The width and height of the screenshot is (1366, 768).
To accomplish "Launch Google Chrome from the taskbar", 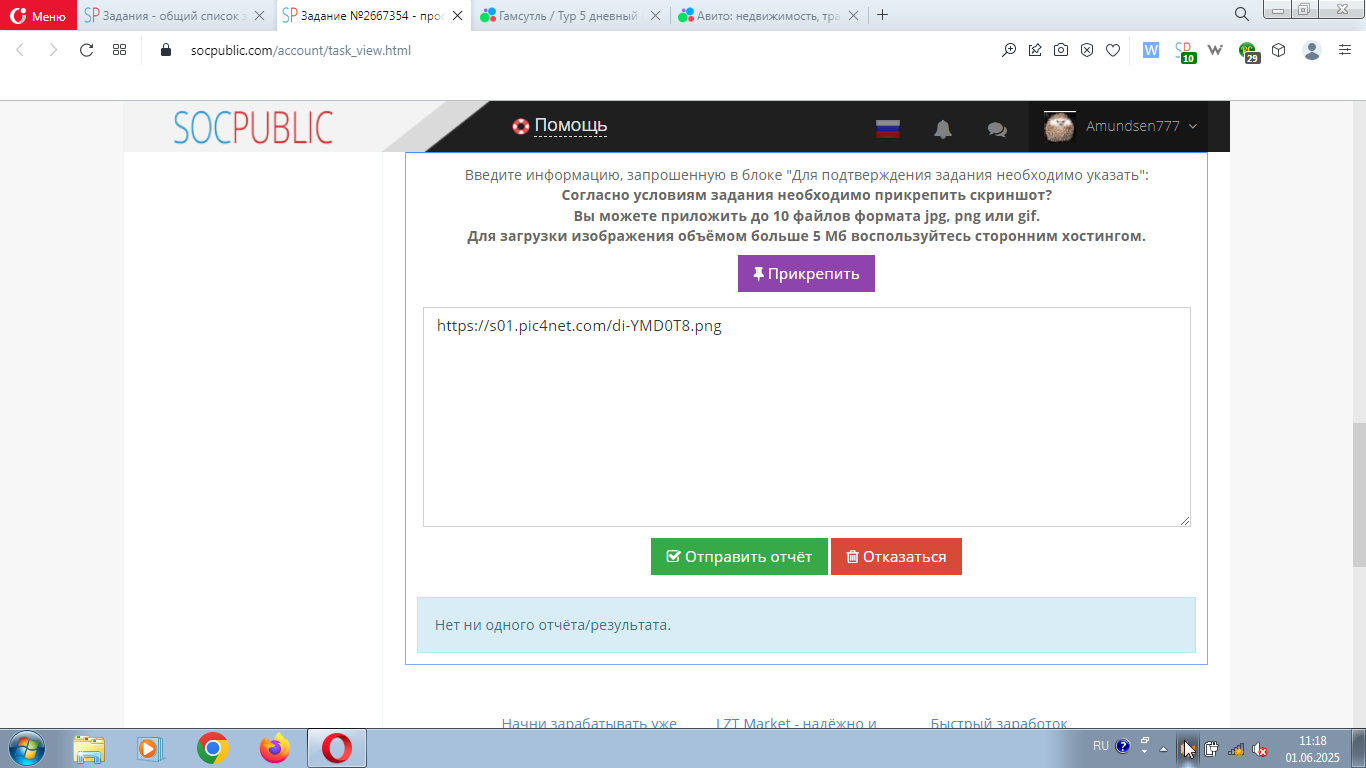I will coord(212,748).
